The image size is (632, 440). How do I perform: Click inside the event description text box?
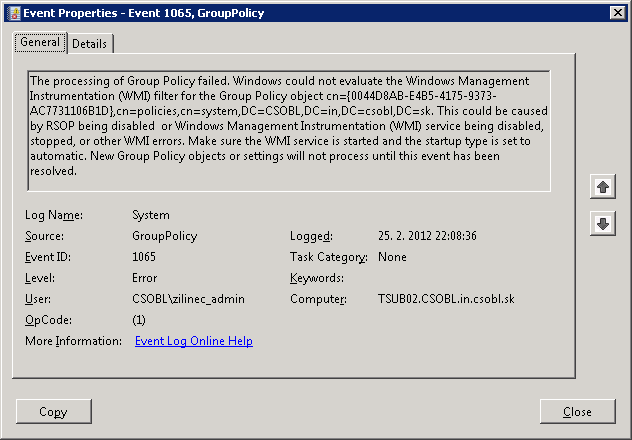click(289, 131)
